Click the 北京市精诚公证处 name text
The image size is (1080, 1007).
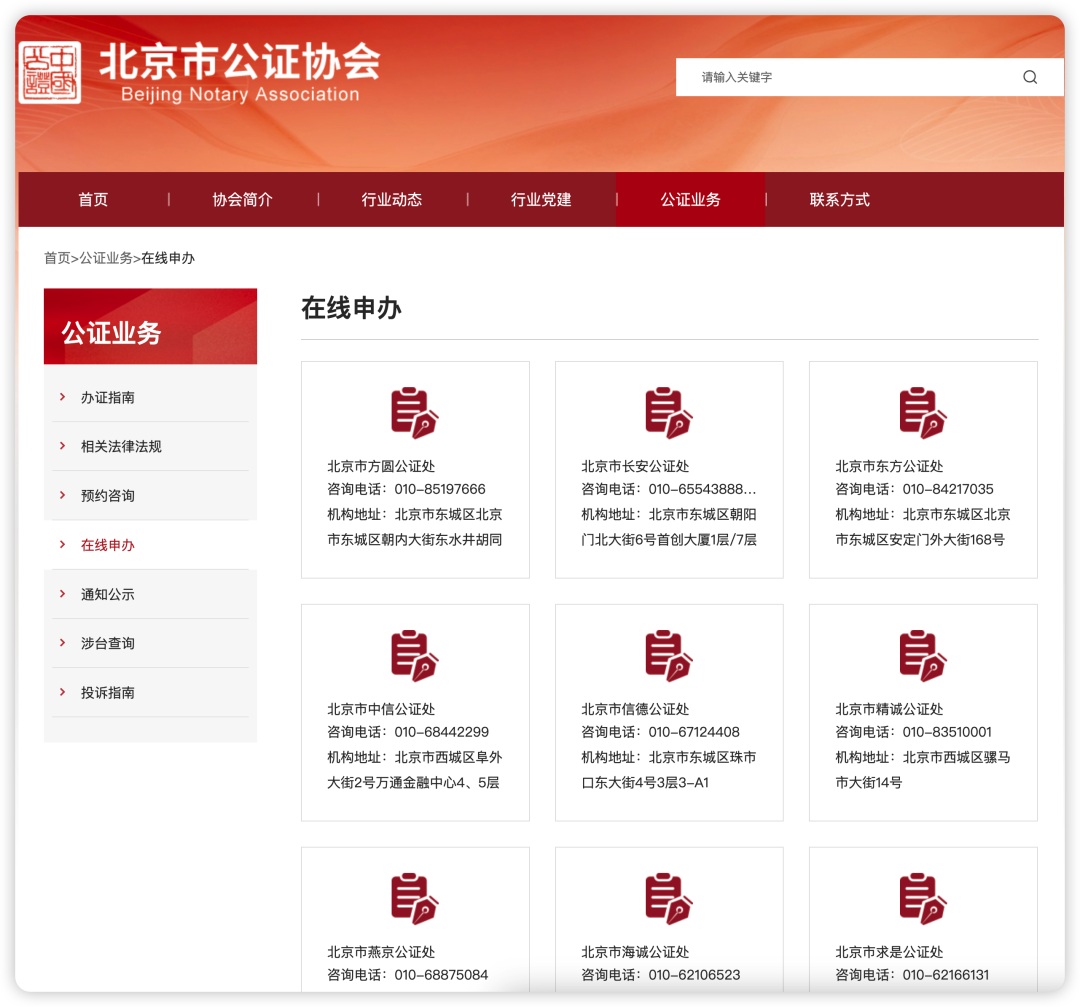[x=889, y=709]
